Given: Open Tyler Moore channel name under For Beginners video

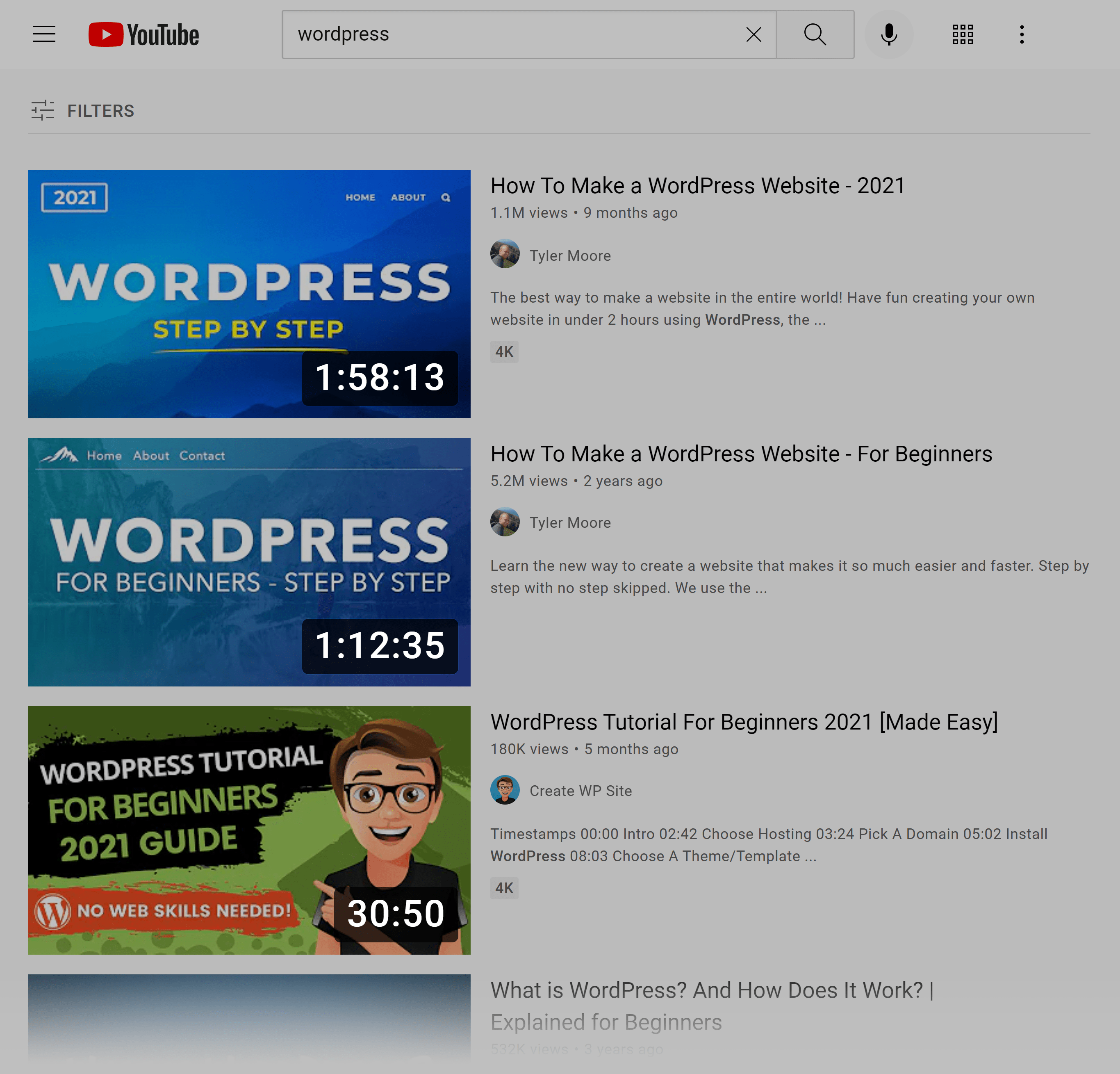Looking at the screenshot, I should 570,522.
